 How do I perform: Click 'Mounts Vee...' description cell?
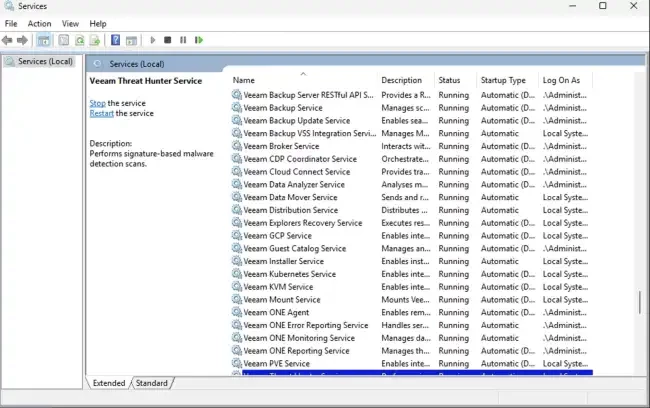coord(406,299)
